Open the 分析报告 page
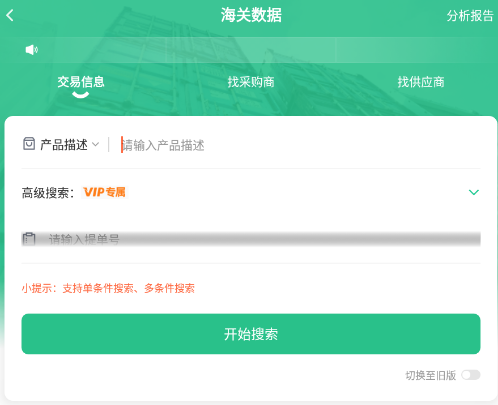 pyautogui.click(x=470, y=16)
